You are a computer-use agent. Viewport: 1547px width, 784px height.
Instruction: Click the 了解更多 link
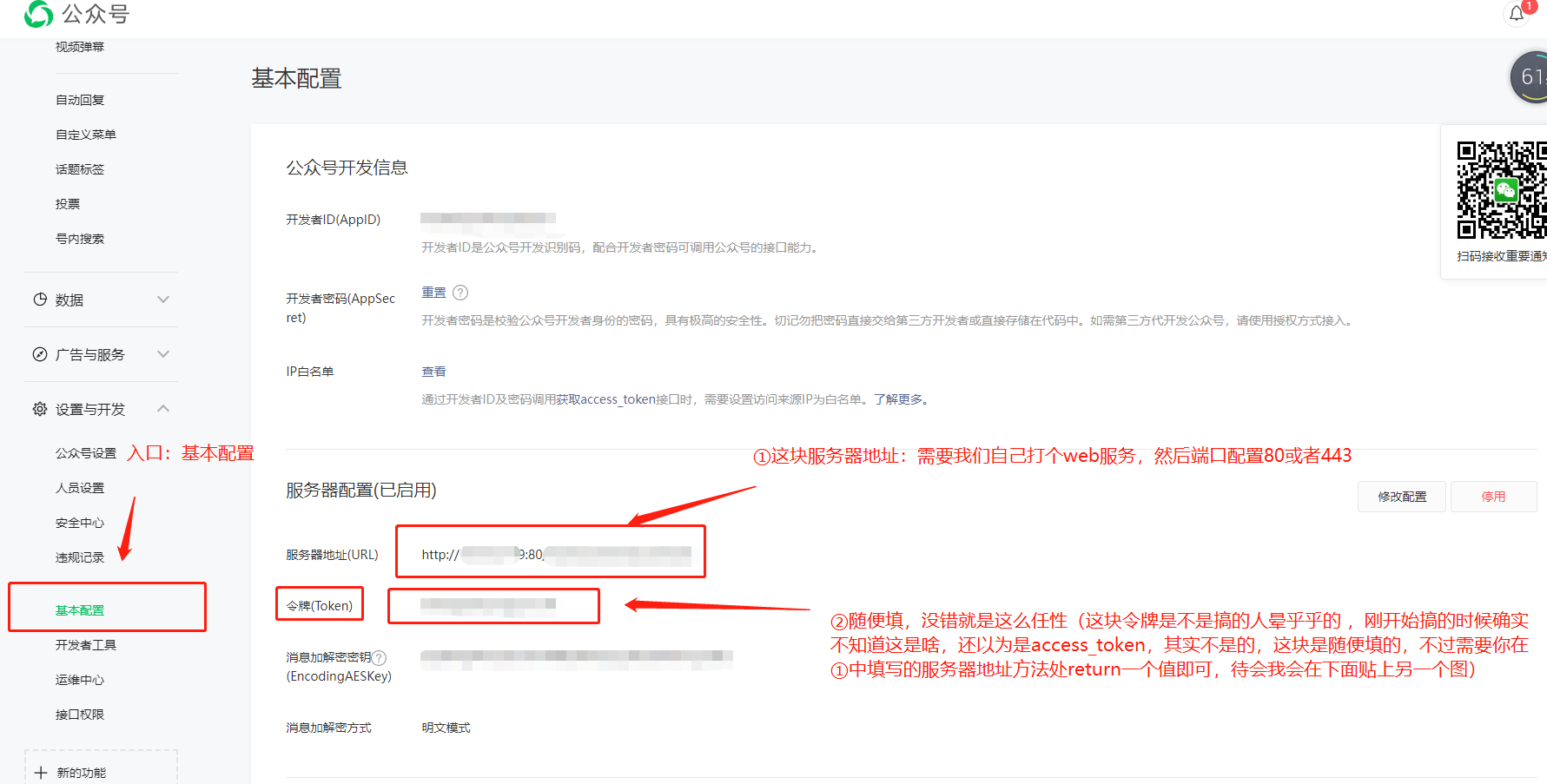point(898,399)
